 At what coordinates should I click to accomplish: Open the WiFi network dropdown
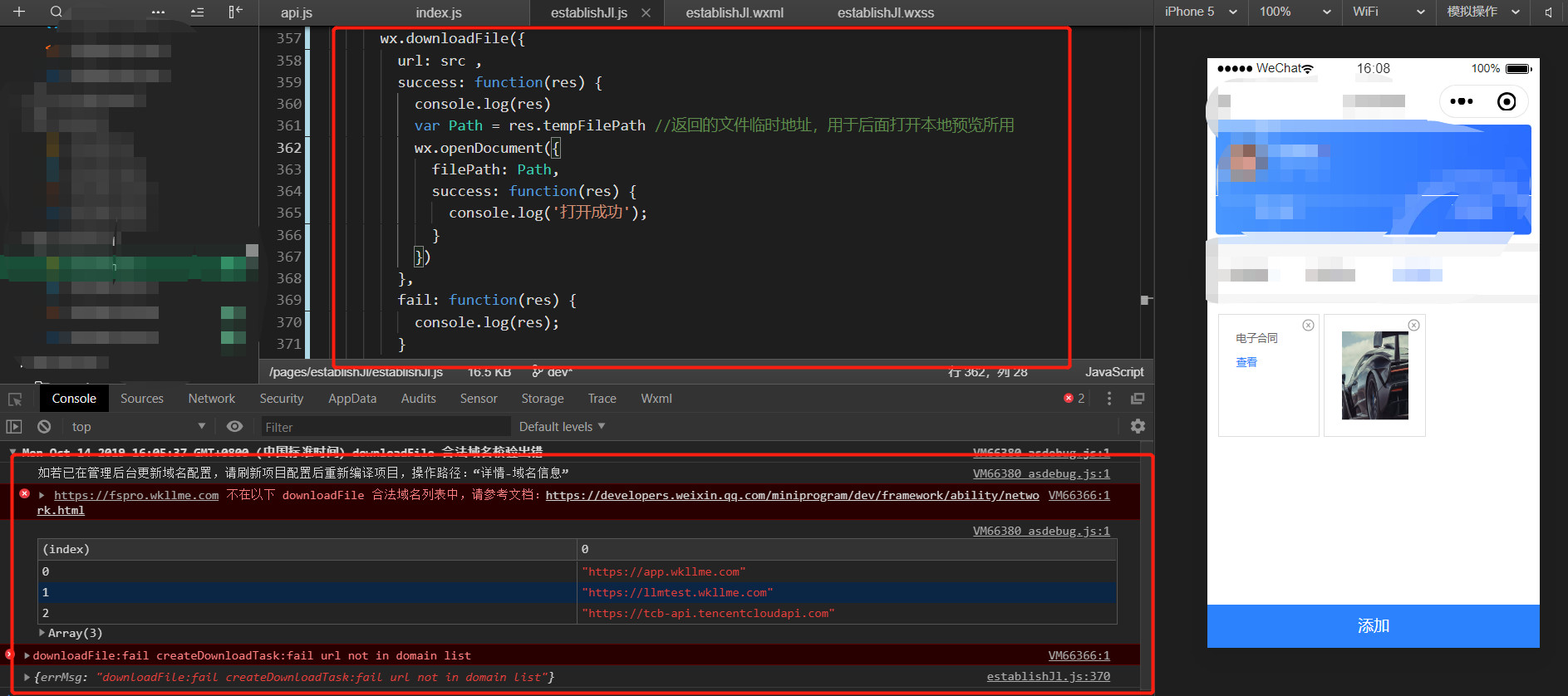coord(1389,12)
